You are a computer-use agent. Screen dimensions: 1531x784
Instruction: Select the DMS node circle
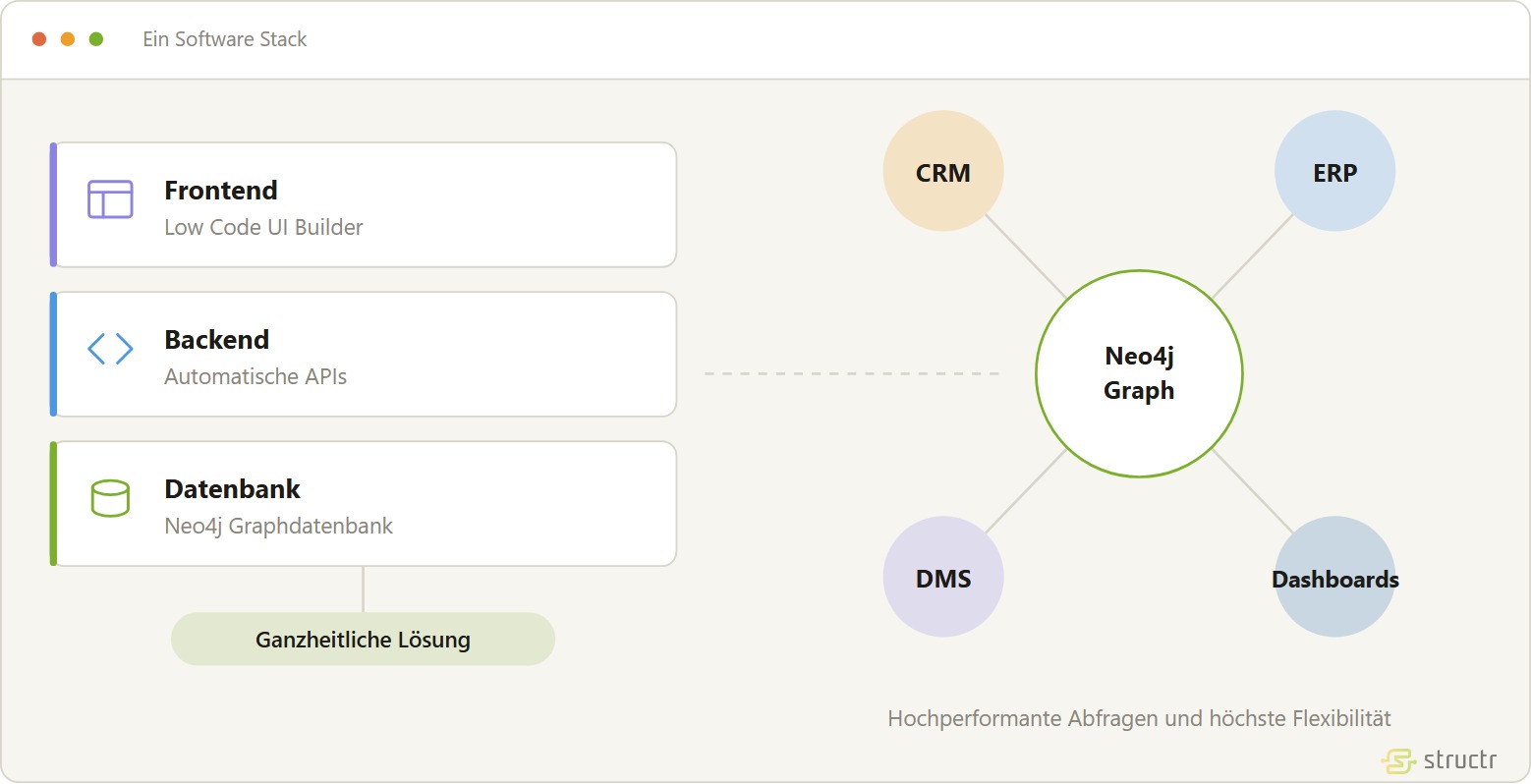tap(943, 577)
